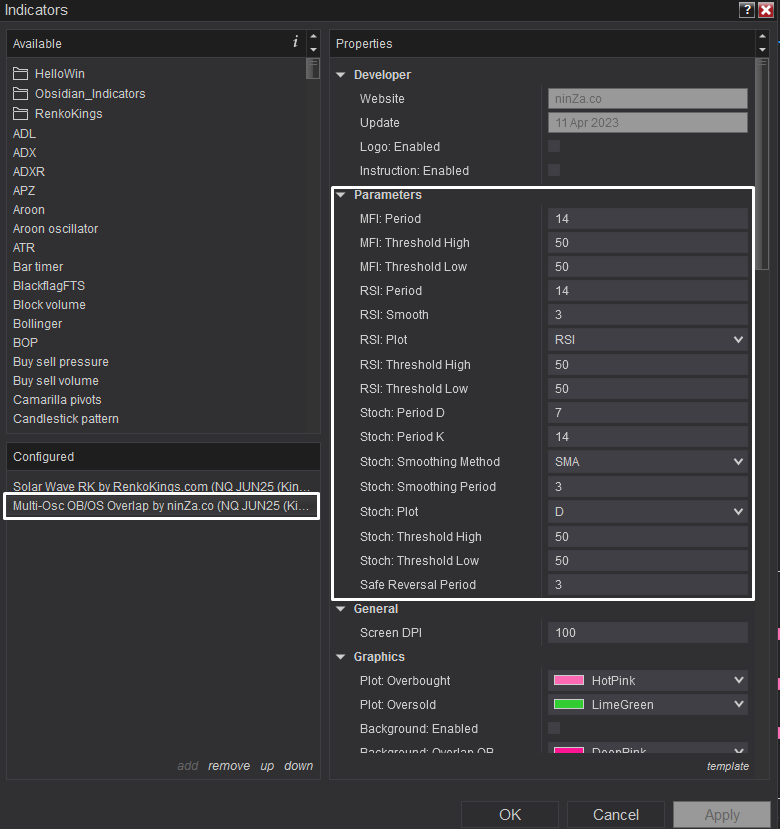Select Bollinger indicator
This screenshot has width=780, height=829.
[x=38, y=324]
